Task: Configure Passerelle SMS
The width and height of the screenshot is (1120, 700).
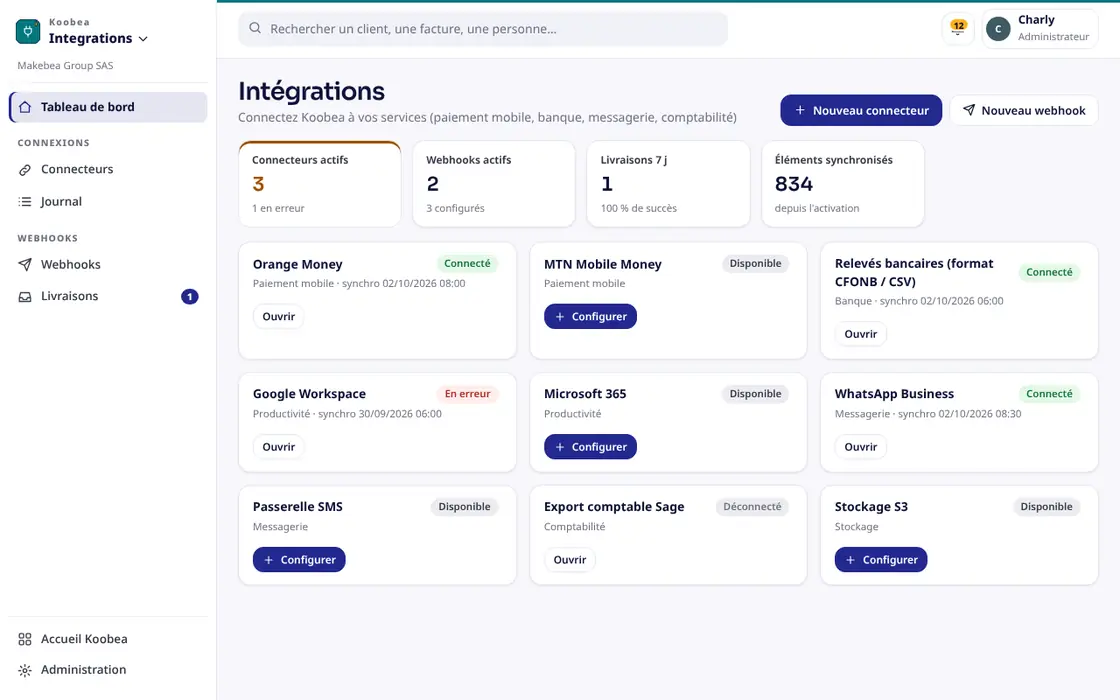Action: tap(299, 560)
